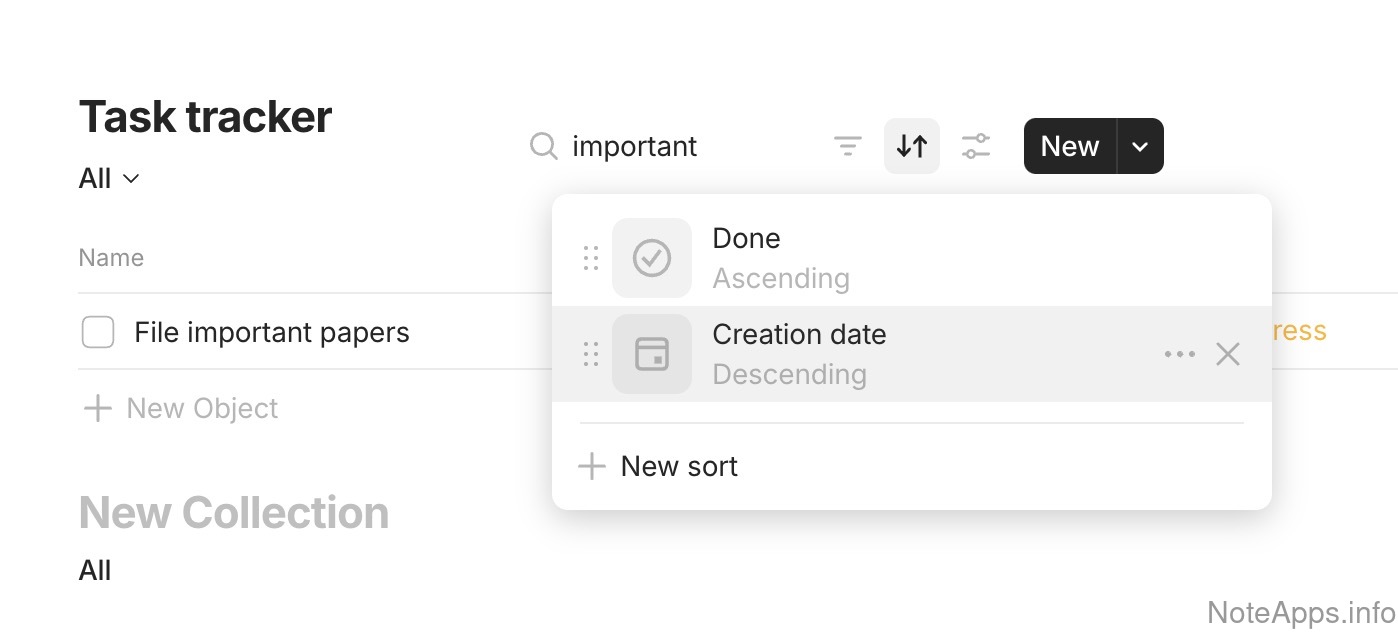This screenshot has height=632, width=1398.
Task: Check the File important papers checkbox
Action: (98, 332)
